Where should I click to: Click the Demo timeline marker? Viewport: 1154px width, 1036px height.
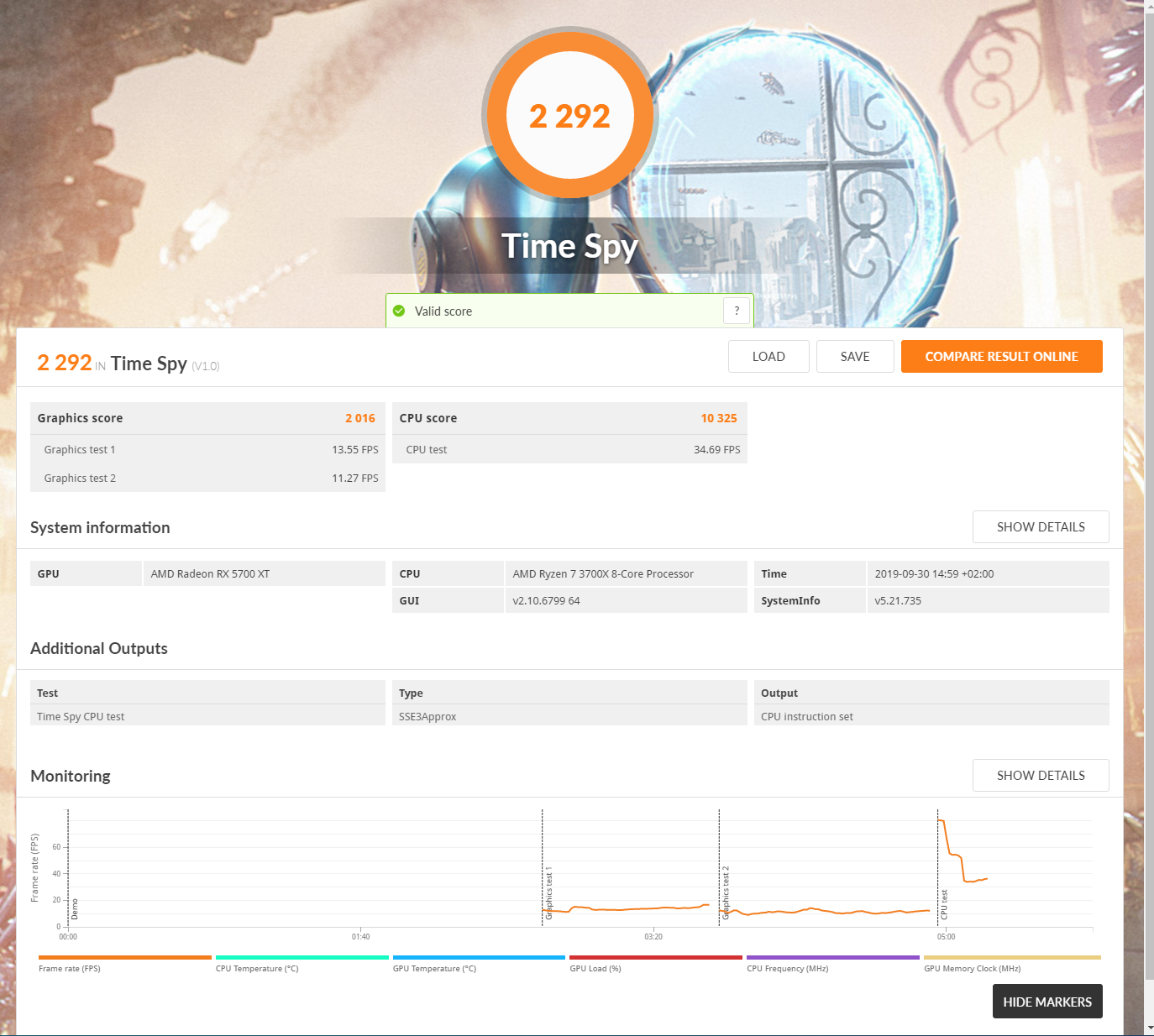tap(74, 908)
